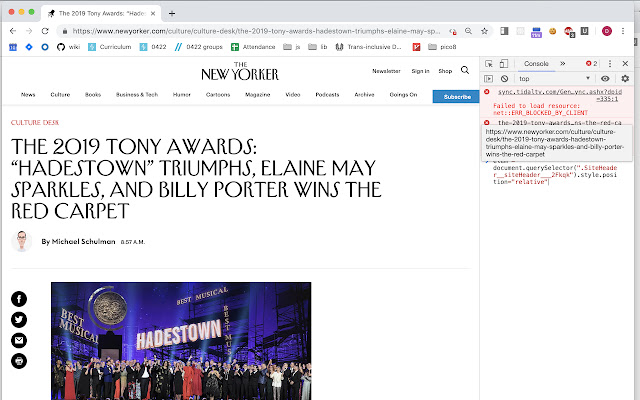640x400 pixels.
Task: Click the cookie extension icon
Action: tap(552, 31)
